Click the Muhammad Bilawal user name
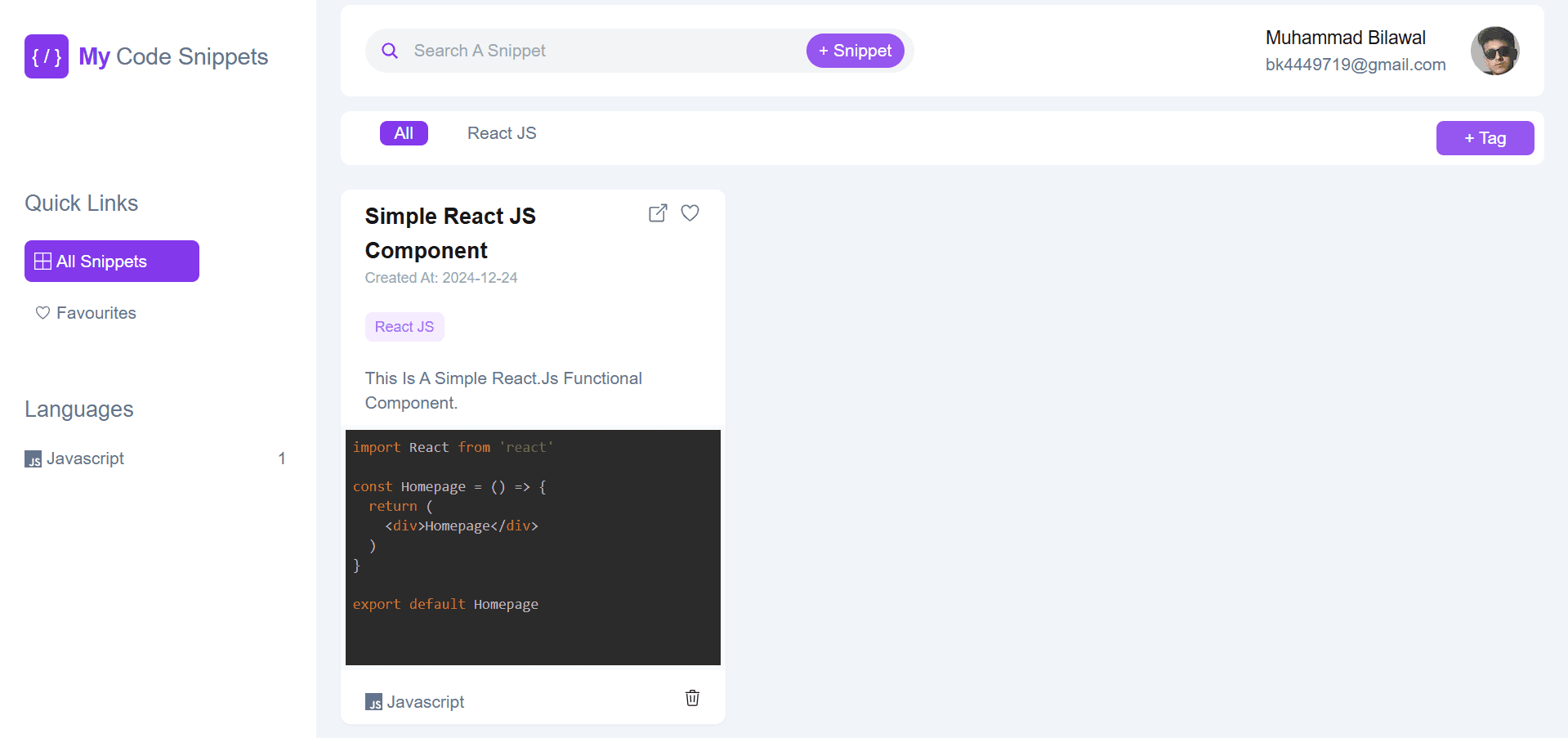Viewport: 1568px width, 738px height. [1345, 38]
